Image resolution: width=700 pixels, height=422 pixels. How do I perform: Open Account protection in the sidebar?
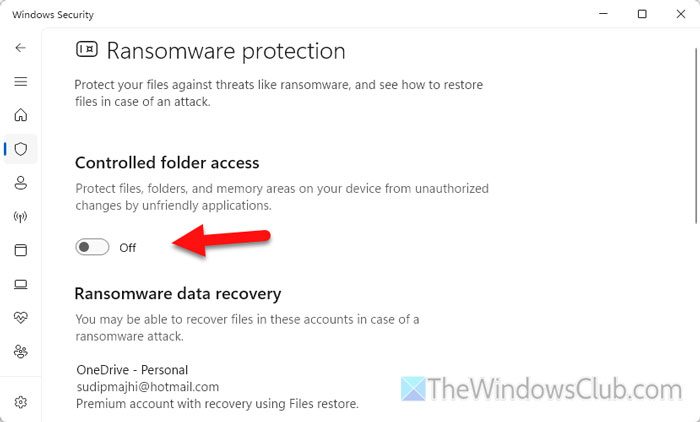pyautogui.click(x=20, y=183)
